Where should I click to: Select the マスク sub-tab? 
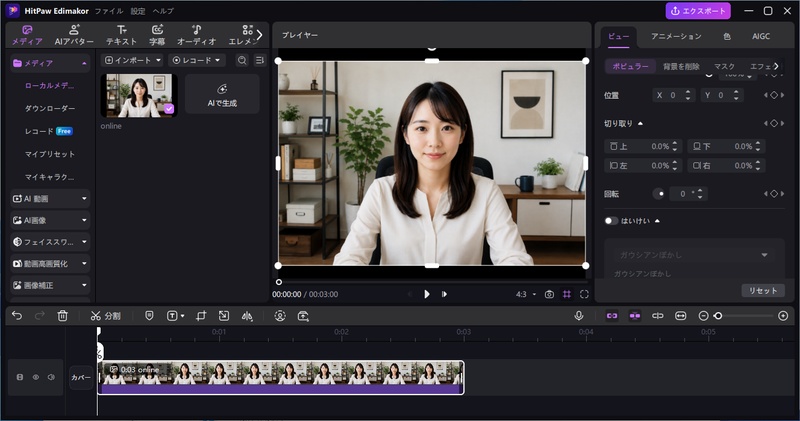tap(724, 66)
